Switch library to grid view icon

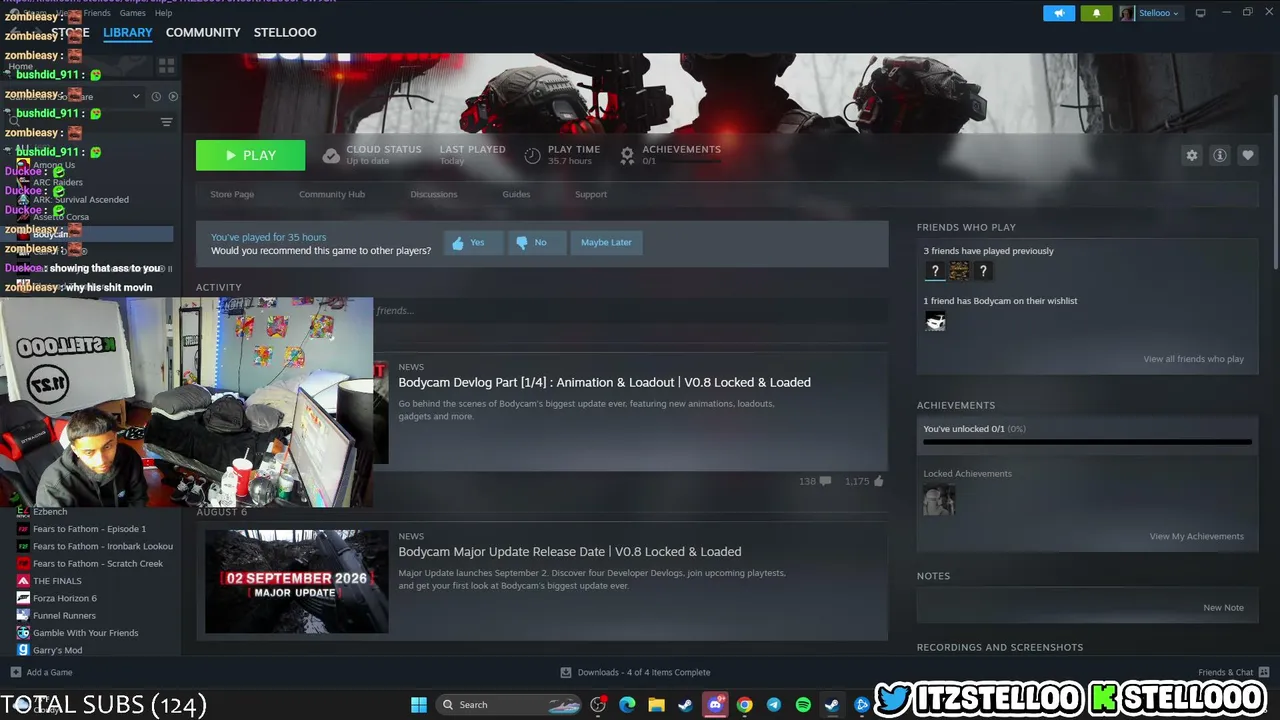tap(166, 66)
